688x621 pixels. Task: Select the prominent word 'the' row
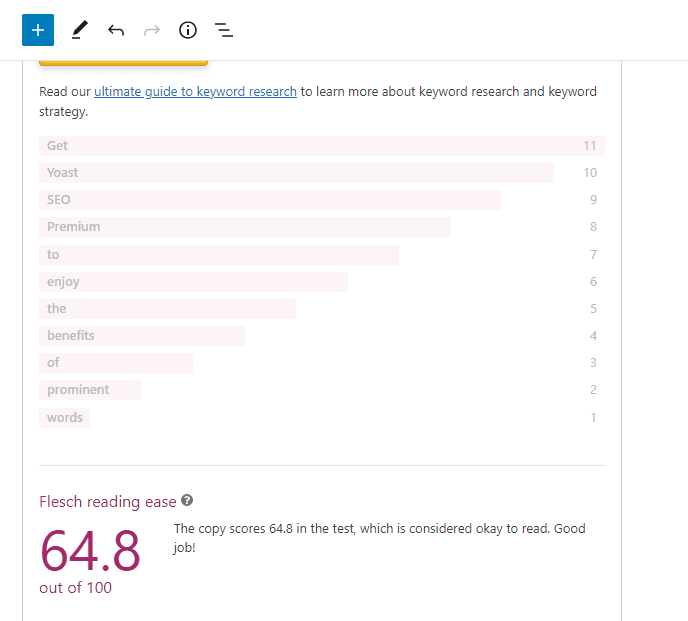322,309
